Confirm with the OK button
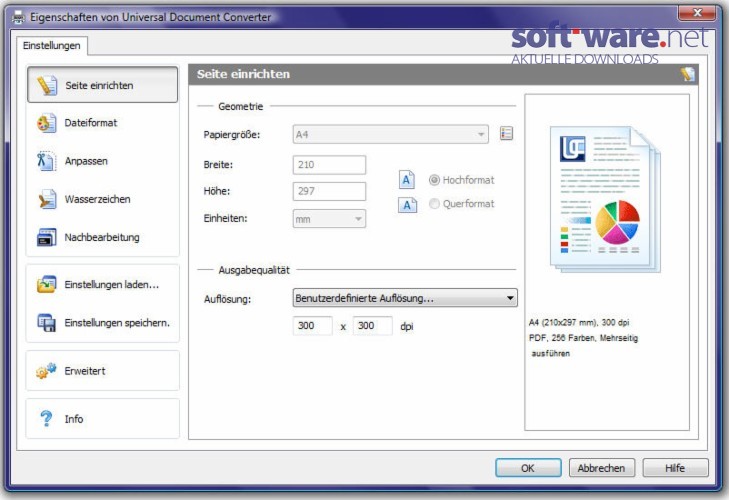This screenshot has height=500, width=729. tap(528, 468)
